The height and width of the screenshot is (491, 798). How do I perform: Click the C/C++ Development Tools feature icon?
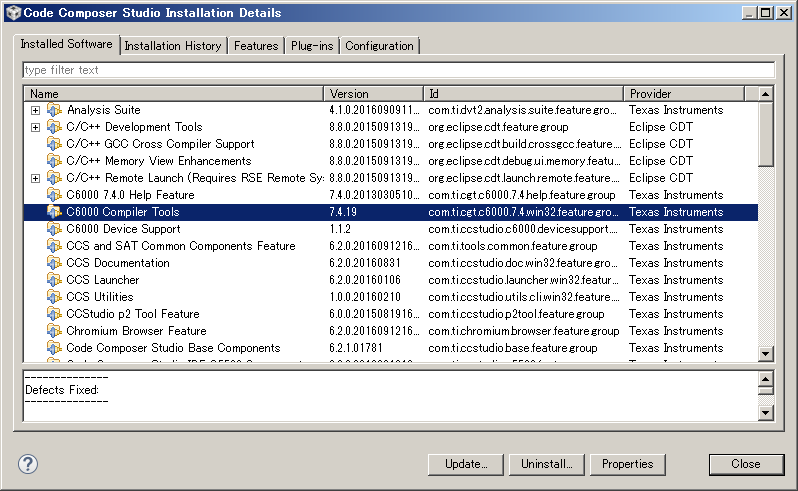point(54,127)
